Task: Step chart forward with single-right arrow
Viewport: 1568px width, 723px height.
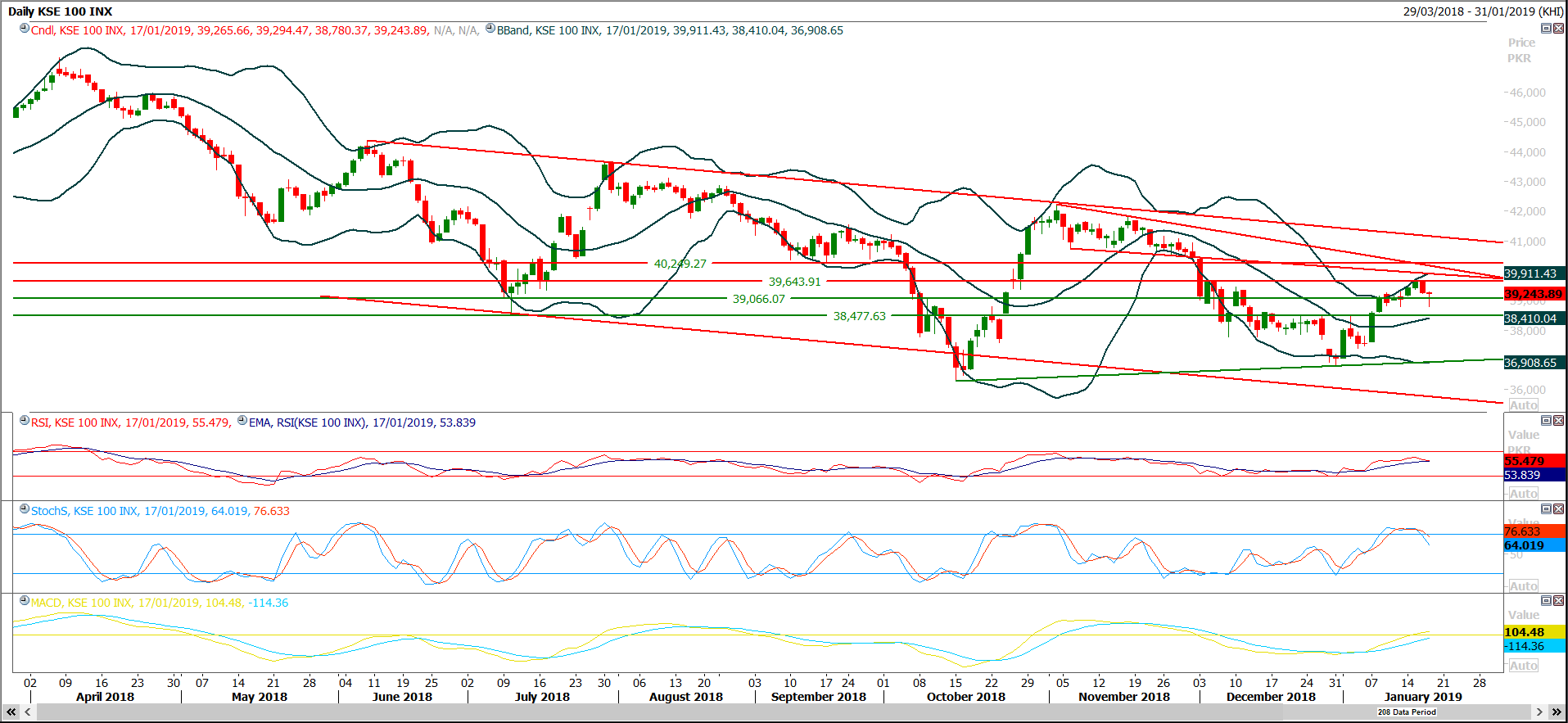Action: (1539, 712)
